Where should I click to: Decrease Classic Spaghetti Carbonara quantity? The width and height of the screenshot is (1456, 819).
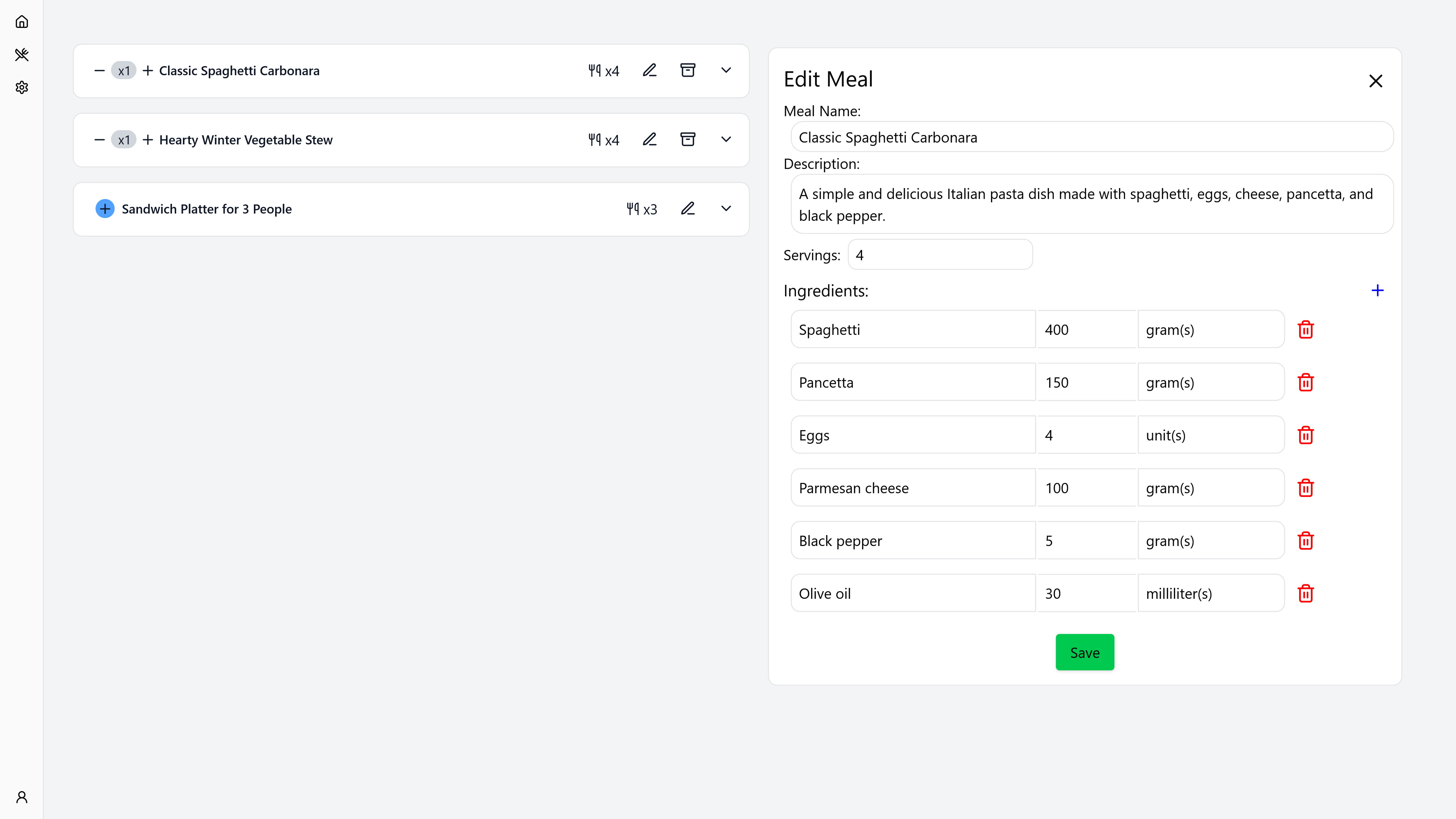point(99,71)
